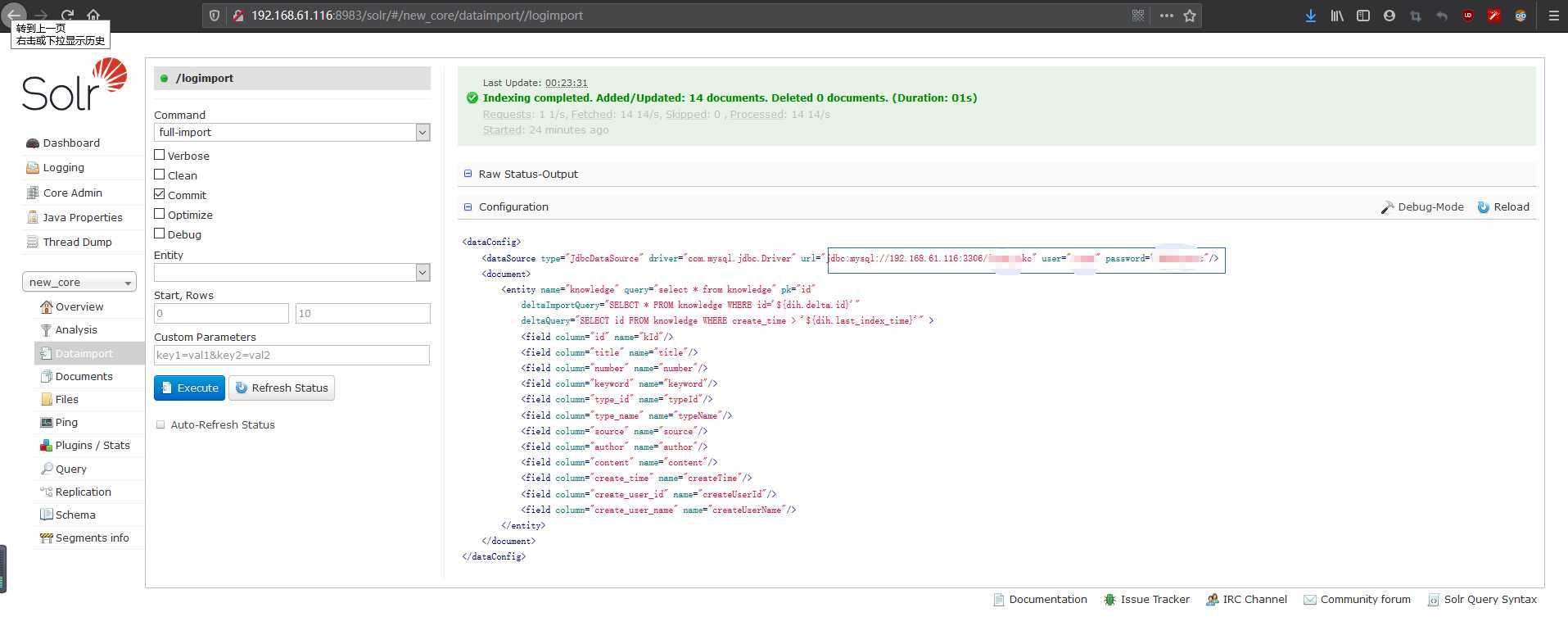This screenshot has width=1568, height=644.
Task: Enable the Debug checkbox
Action: (160, 234)
